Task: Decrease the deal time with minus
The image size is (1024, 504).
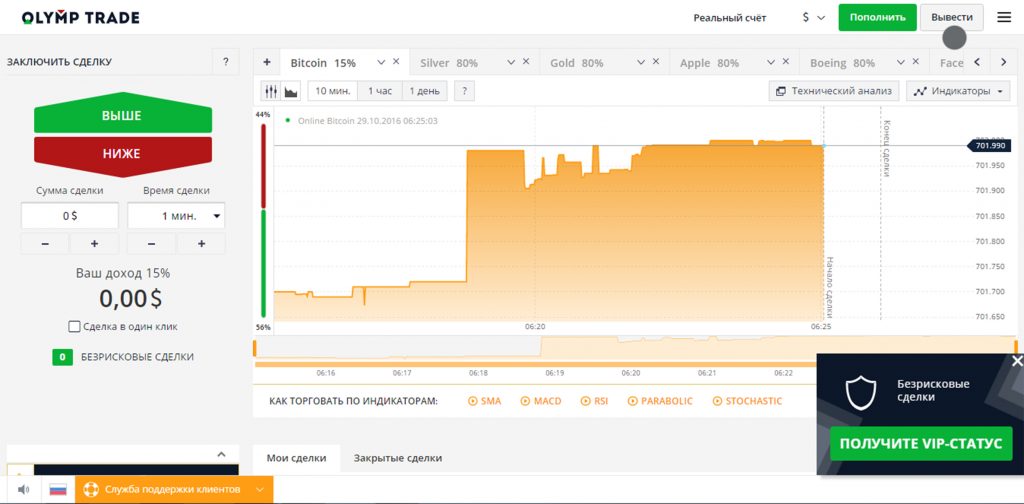Action: [x=152, y=244]
